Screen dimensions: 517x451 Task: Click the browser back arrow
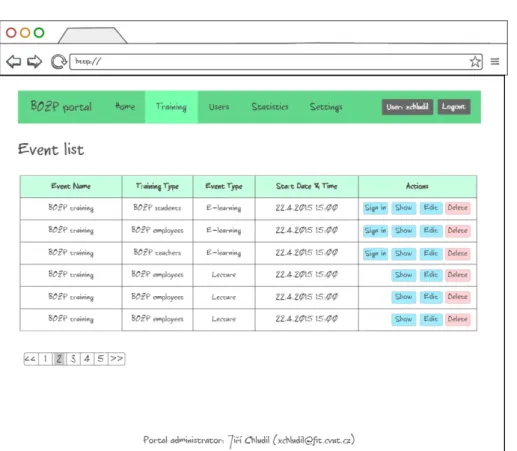point(14,62)
